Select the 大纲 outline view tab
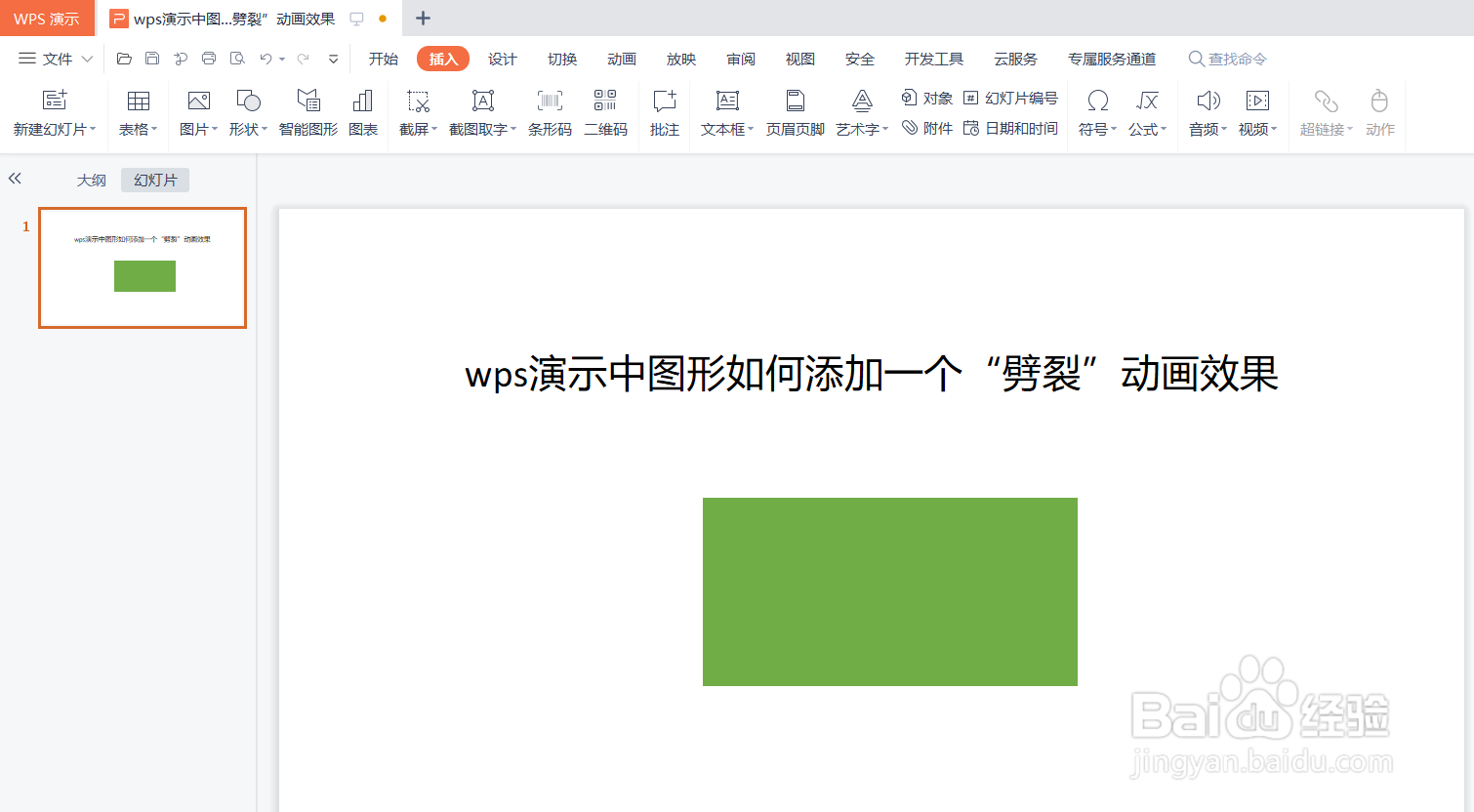The width and height of the screenshot is (1474, 812). coord(92,181)
